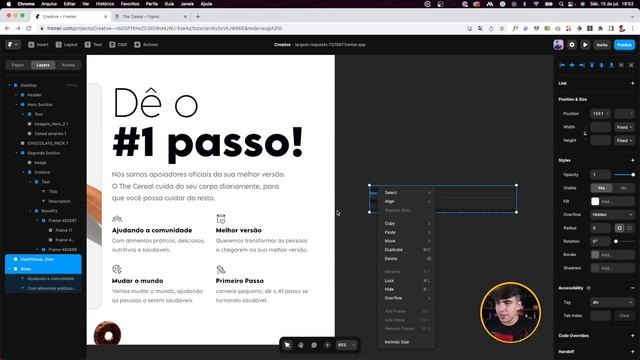This screenshot has width=640, height=360.
Task: Click the aspect ratio lock icon
Action: click(x=585, y=133)
